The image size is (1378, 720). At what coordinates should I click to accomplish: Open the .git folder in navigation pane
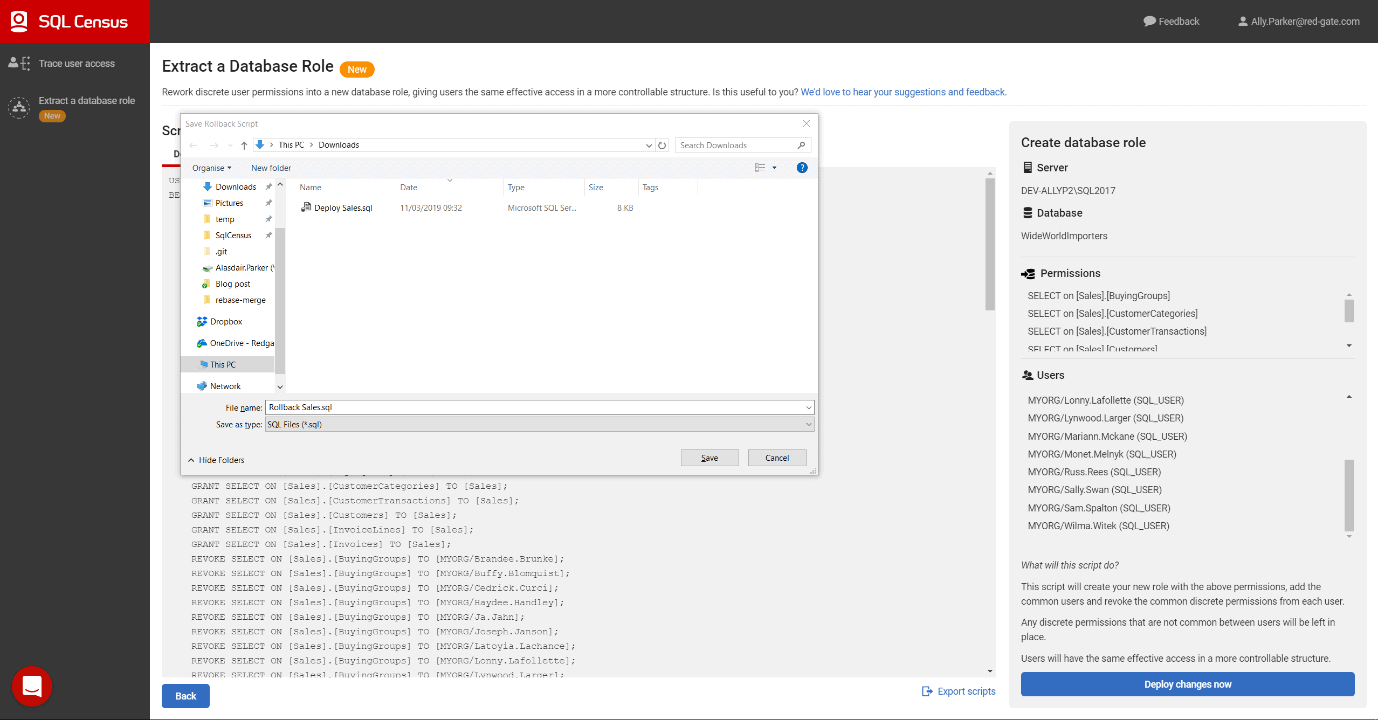click(x=221, y=252)
